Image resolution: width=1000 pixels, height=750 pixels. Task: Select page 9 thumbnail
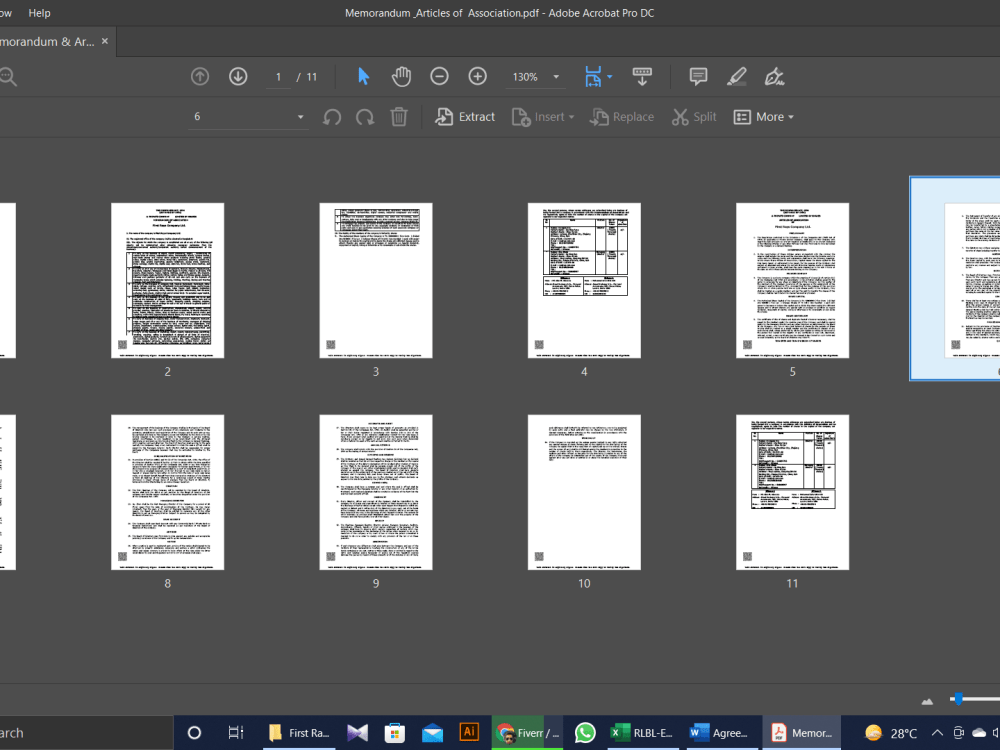tap(376, 492)
